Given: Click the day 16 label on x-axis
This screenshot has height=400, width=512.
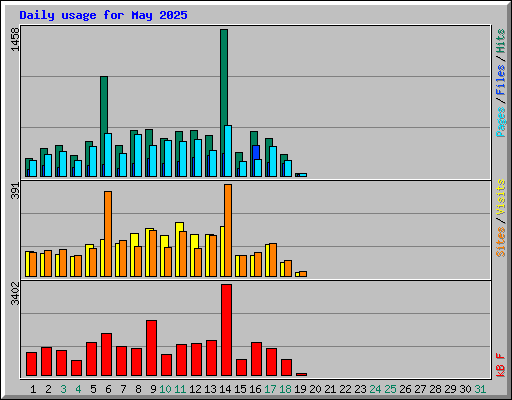Looking at the screenshot, I should point(255,389).
